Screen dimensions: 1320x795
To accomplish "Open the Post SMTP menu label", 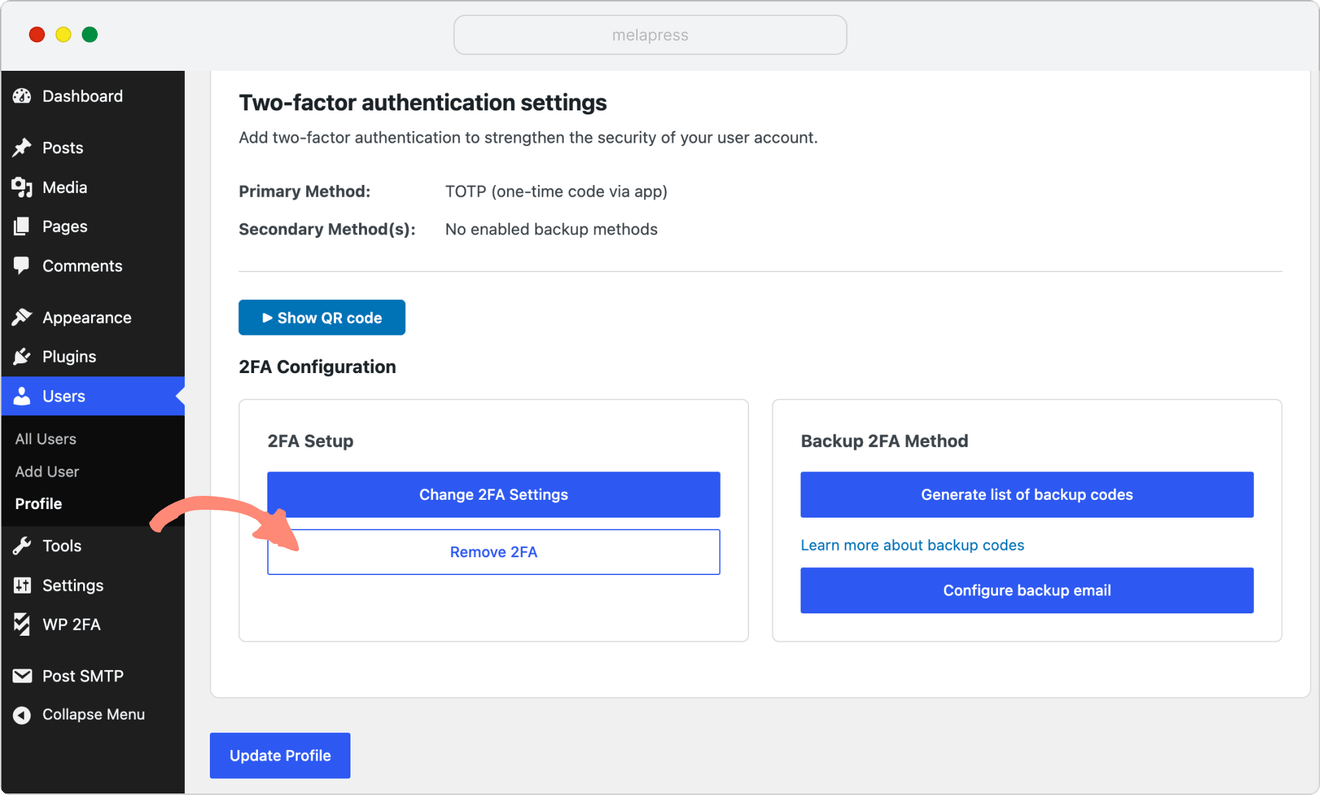I will coord(83,676).
